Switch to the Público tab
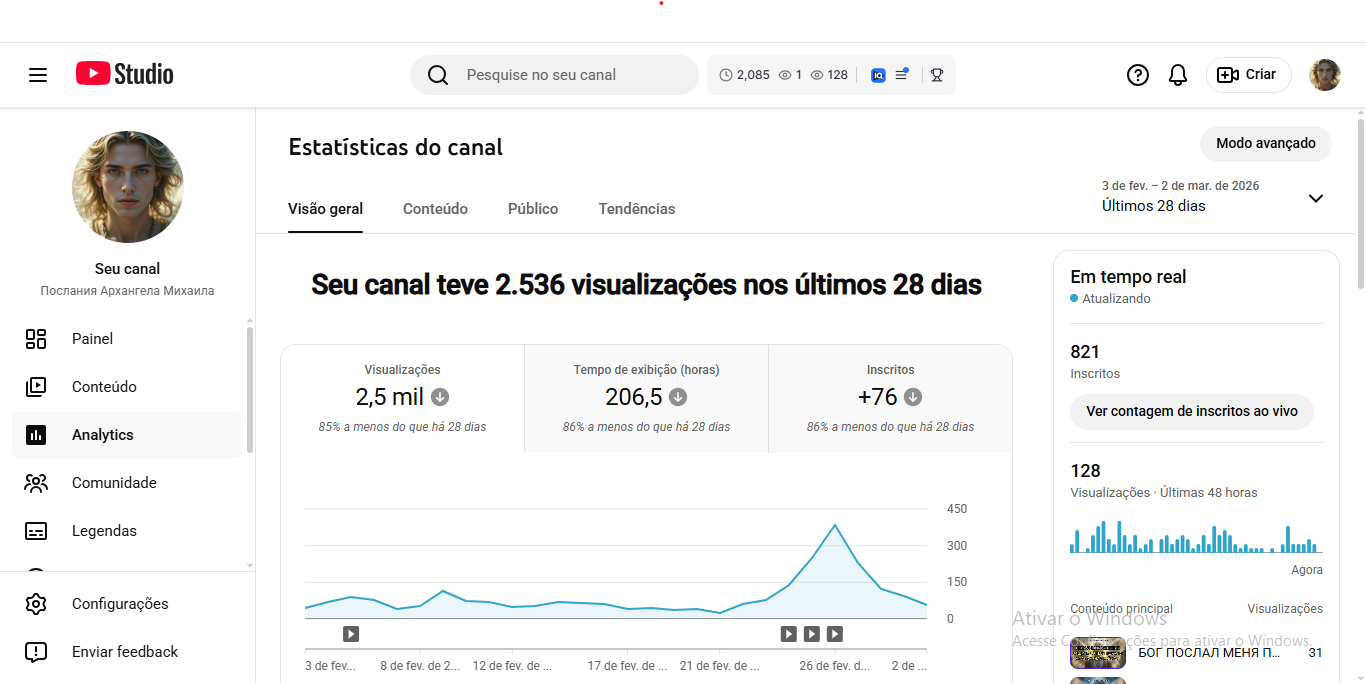The width and height of the screenshot is (1366, 684). [533, 208]
